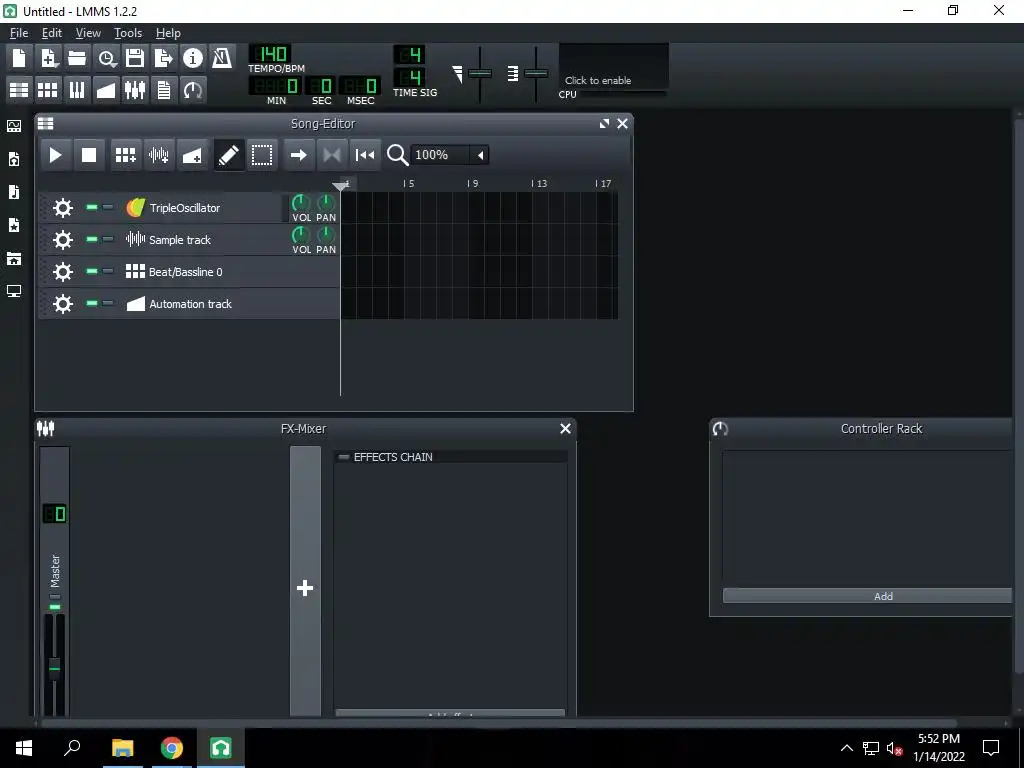
Task: Click bar 9 on the Song-Editor timeline
Action: coord(473,184)
